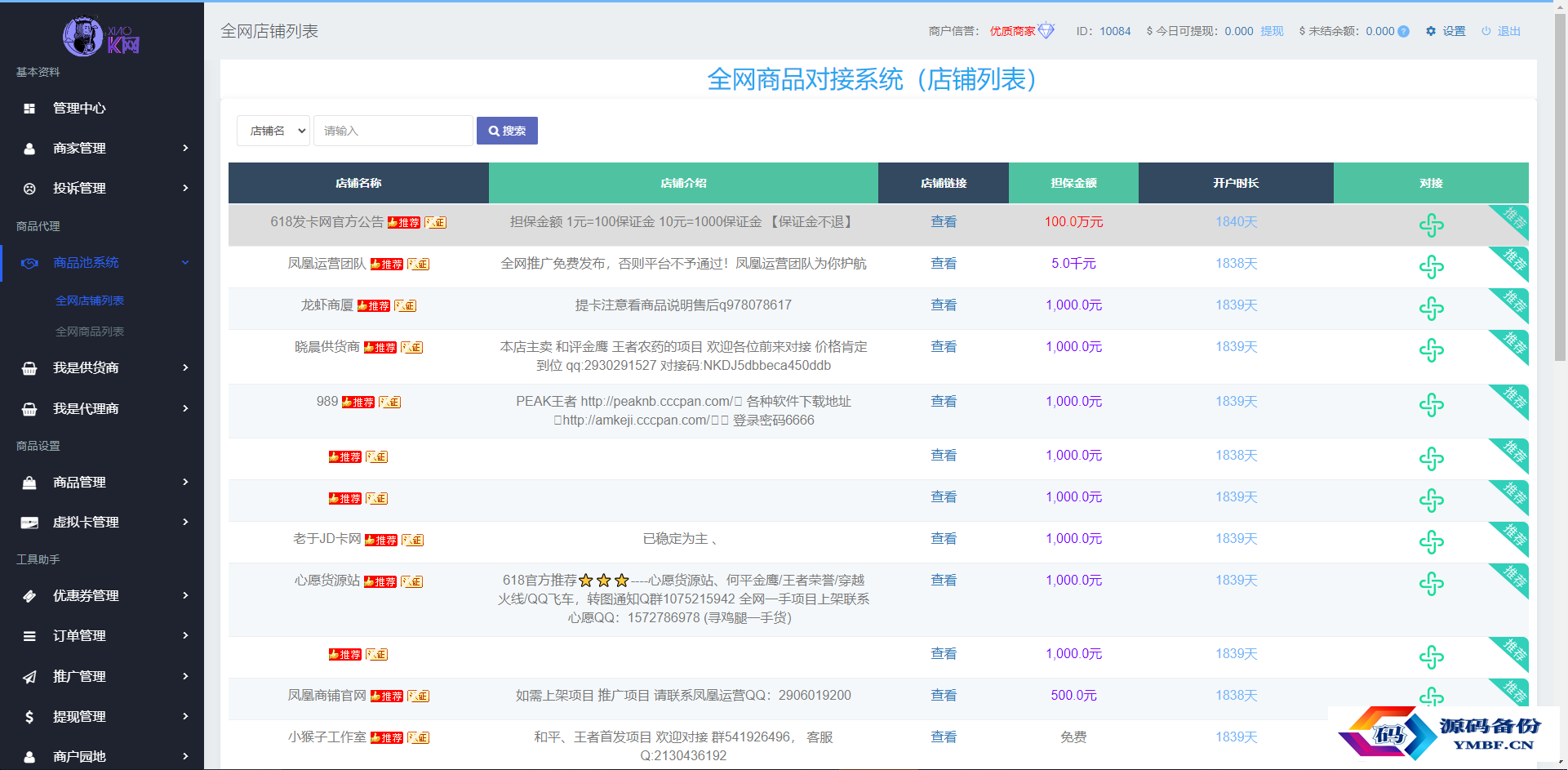Click the help icon next to 未结余额
This screenshot has width=1568, height=770.
[x=1403, y=32]
